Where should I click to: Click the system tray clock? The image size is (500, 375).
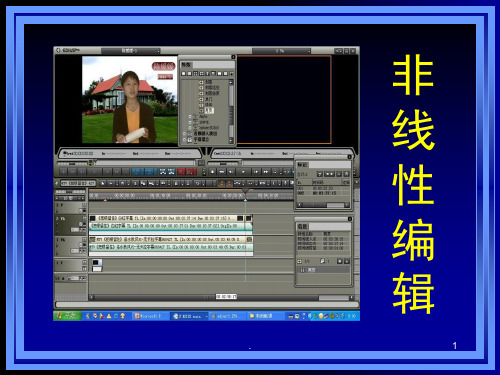[x=352, y=315]
